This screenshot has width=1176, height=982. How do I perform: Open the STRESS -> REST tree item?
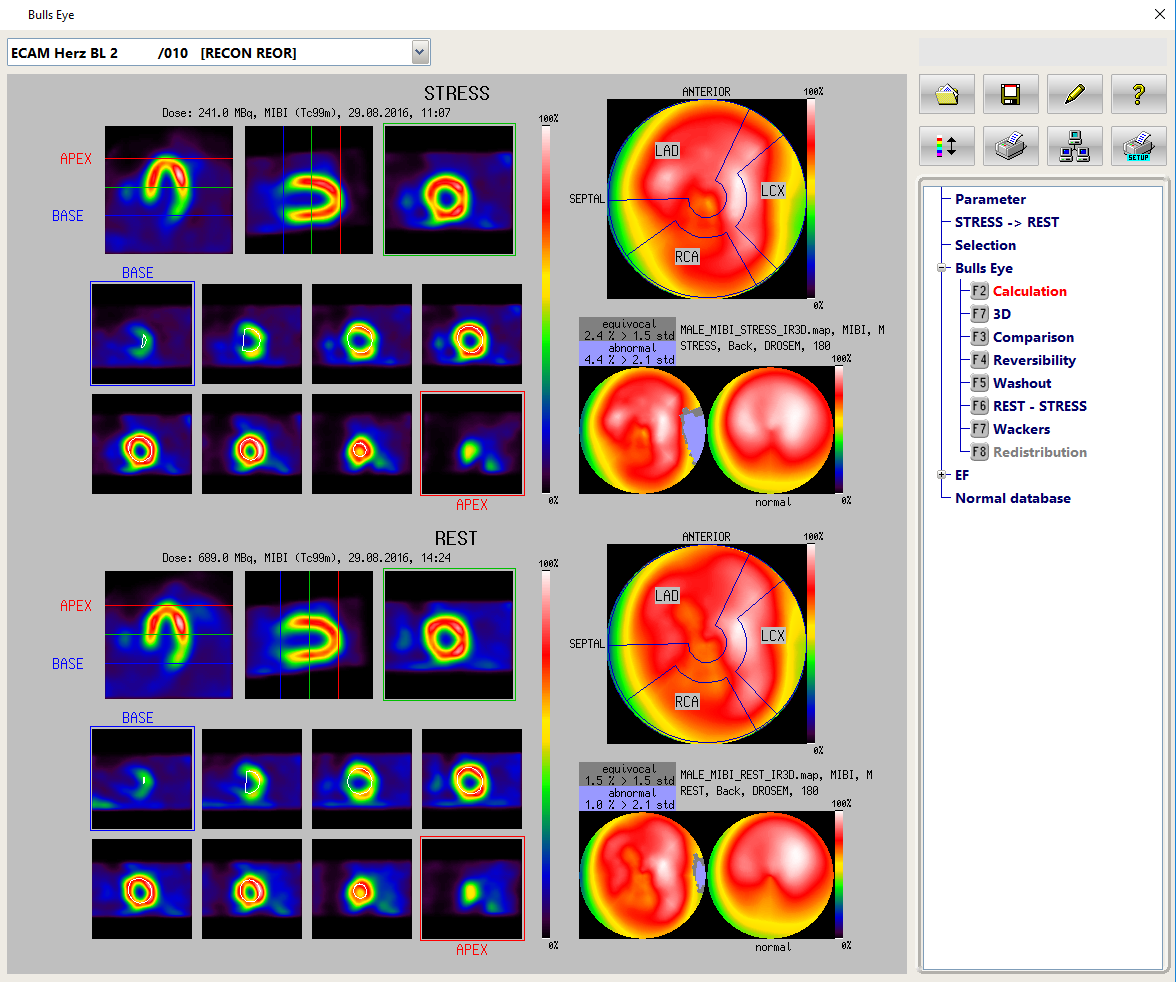tap(1006, 222)
